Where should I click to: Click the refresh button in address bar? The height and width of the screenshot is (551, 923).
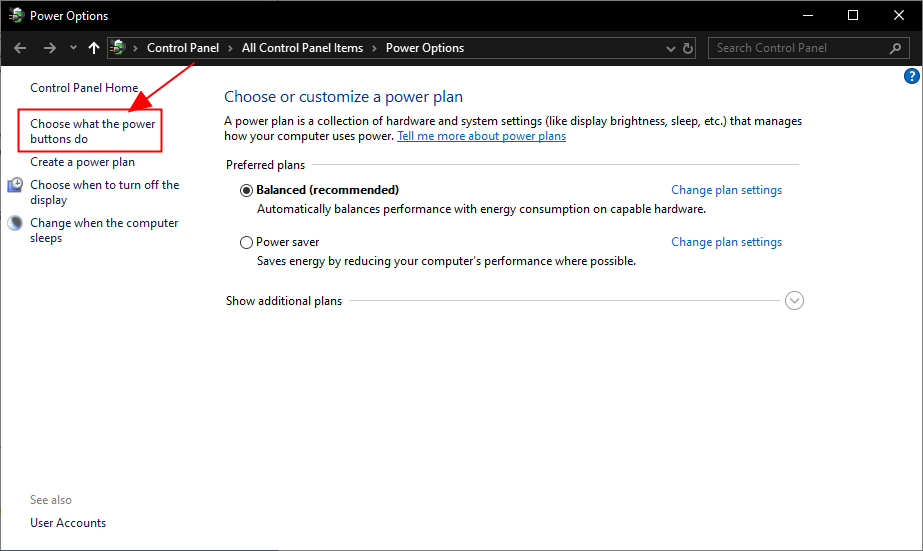[x=688, y=48]
